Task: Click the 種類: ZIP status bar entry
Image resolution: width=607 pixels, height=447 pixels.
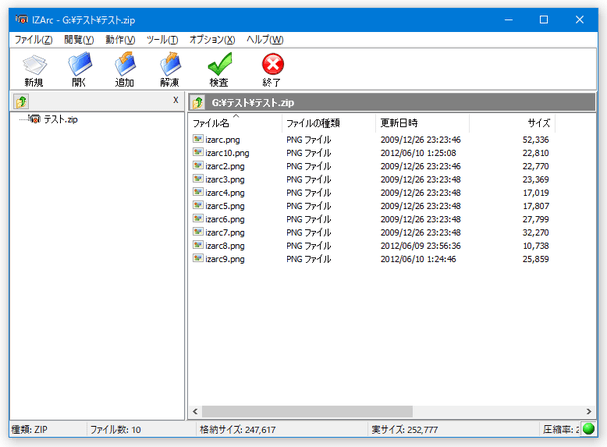Action: [29, 430]
